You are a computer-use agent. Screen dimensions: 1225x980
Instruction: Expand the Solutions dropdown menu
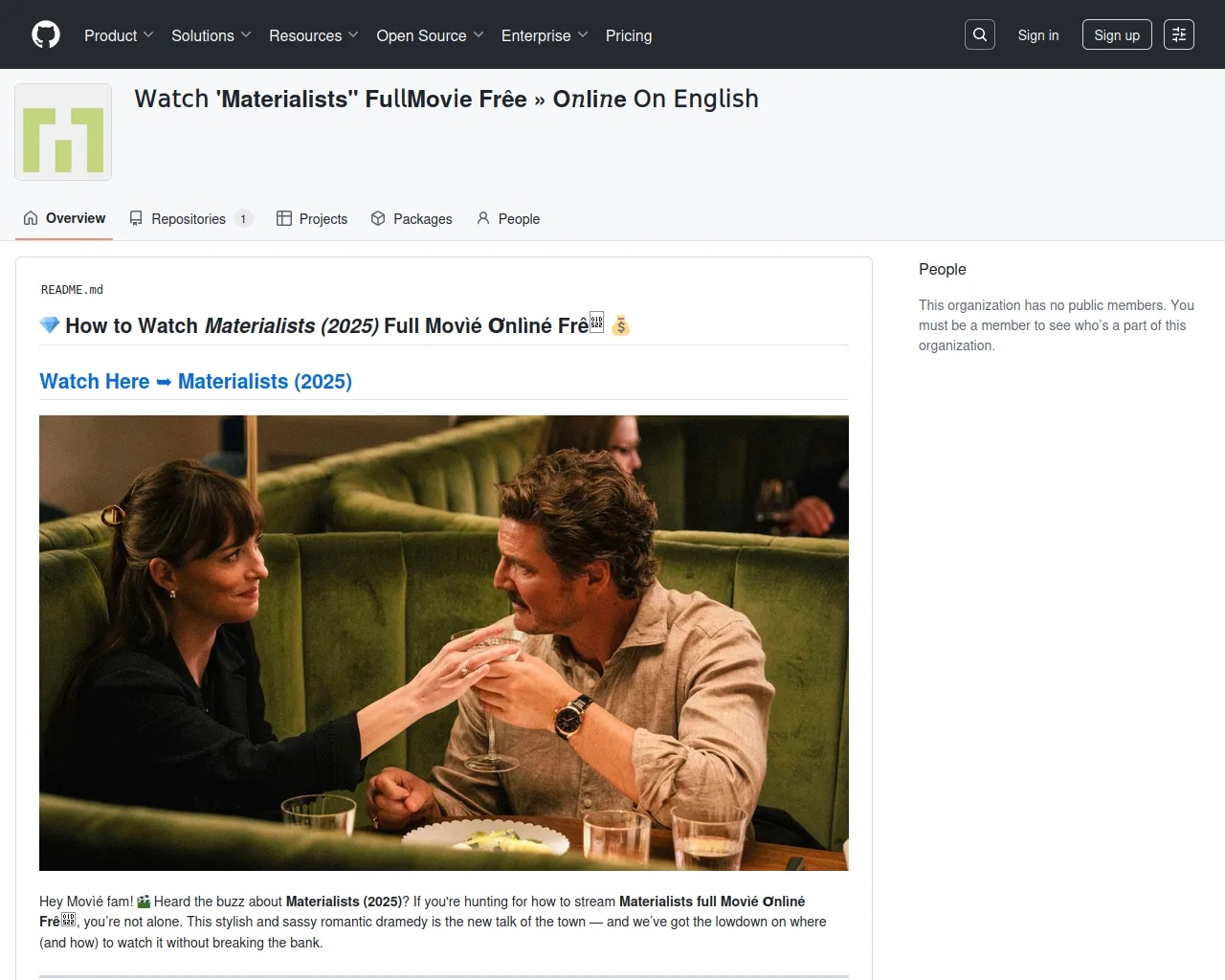(211, 35)
